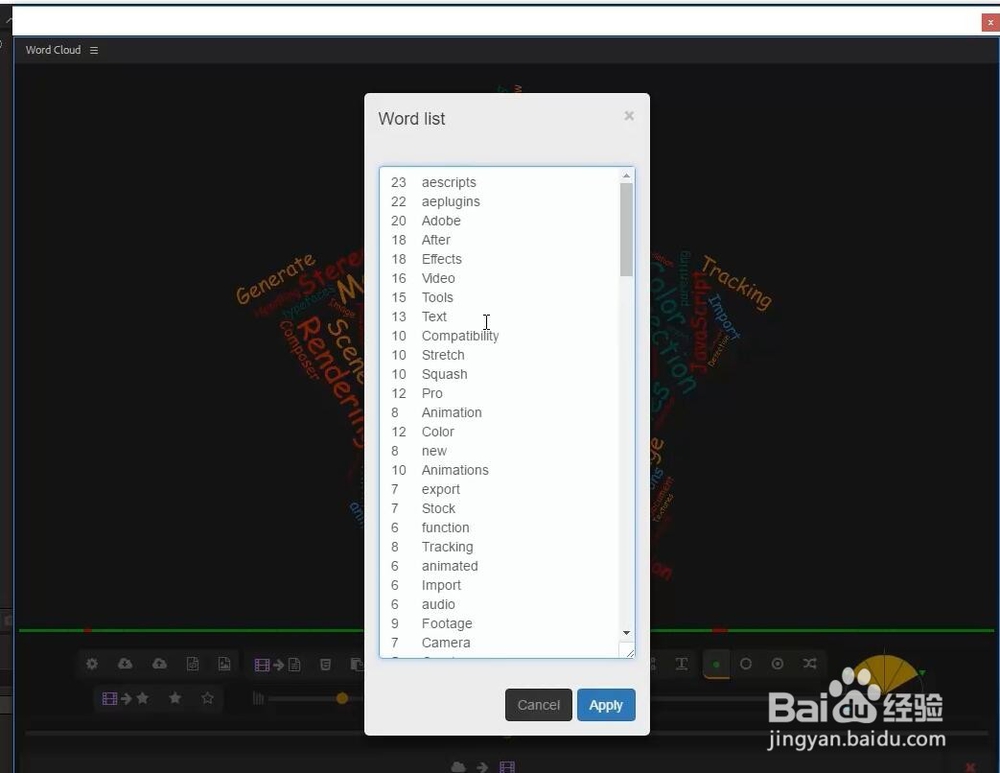Click the filled star icon
The image size is (1000, 773).
tap(175, 698)
